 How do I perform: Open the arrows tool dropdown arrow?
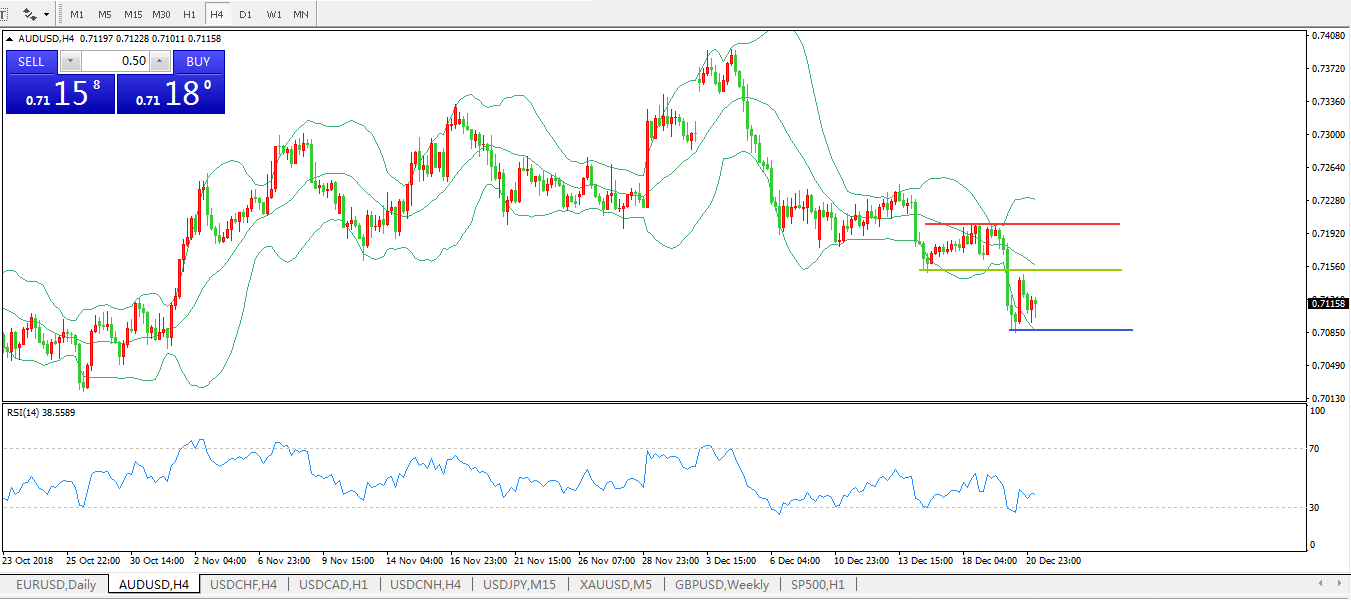[x=48, y=15]
